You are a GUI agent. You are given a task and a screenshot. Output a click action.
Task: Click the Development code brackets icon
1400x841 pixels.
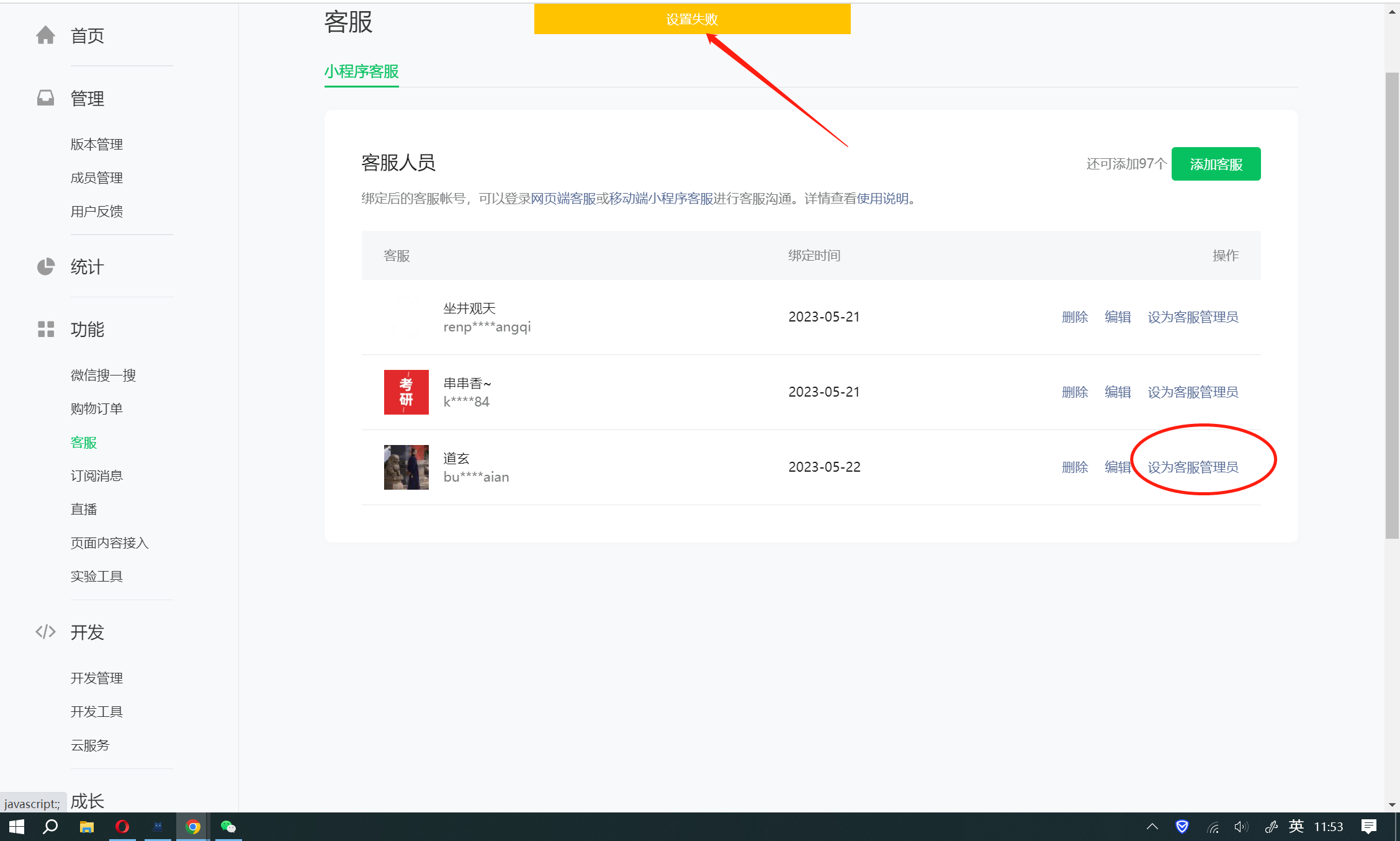(45, 632)
